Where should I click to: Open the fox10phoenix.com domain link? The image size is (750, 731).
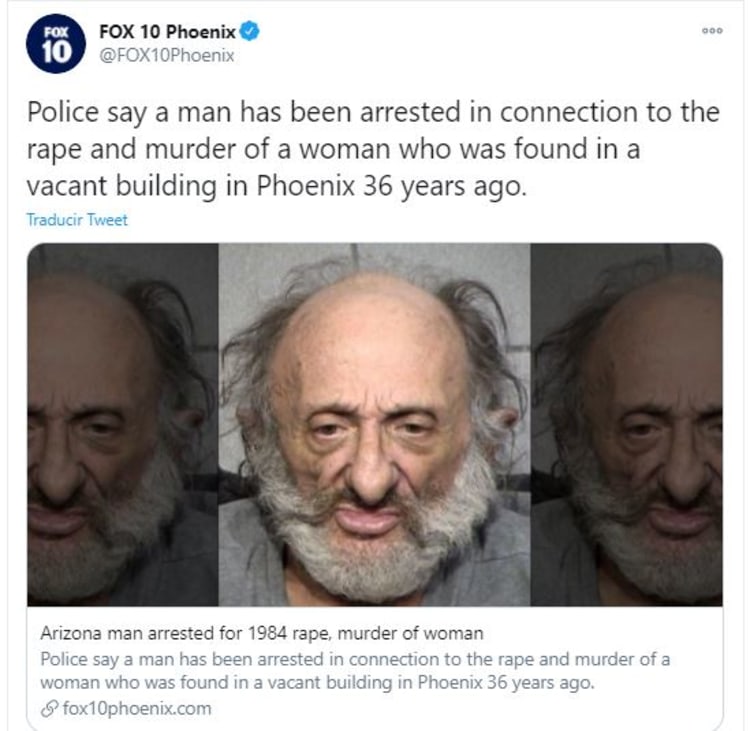pyautogui.click(x=137, y=709)
